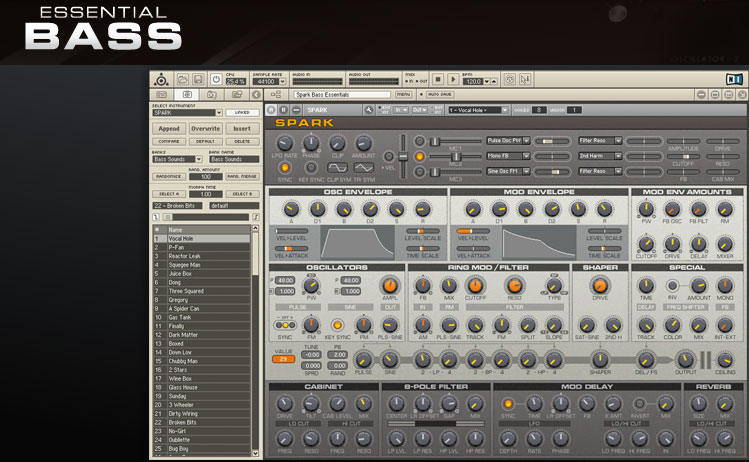The image size is (749, 462).
Task: Select the Juice Box snapshot
Action: tap(202, 274)
